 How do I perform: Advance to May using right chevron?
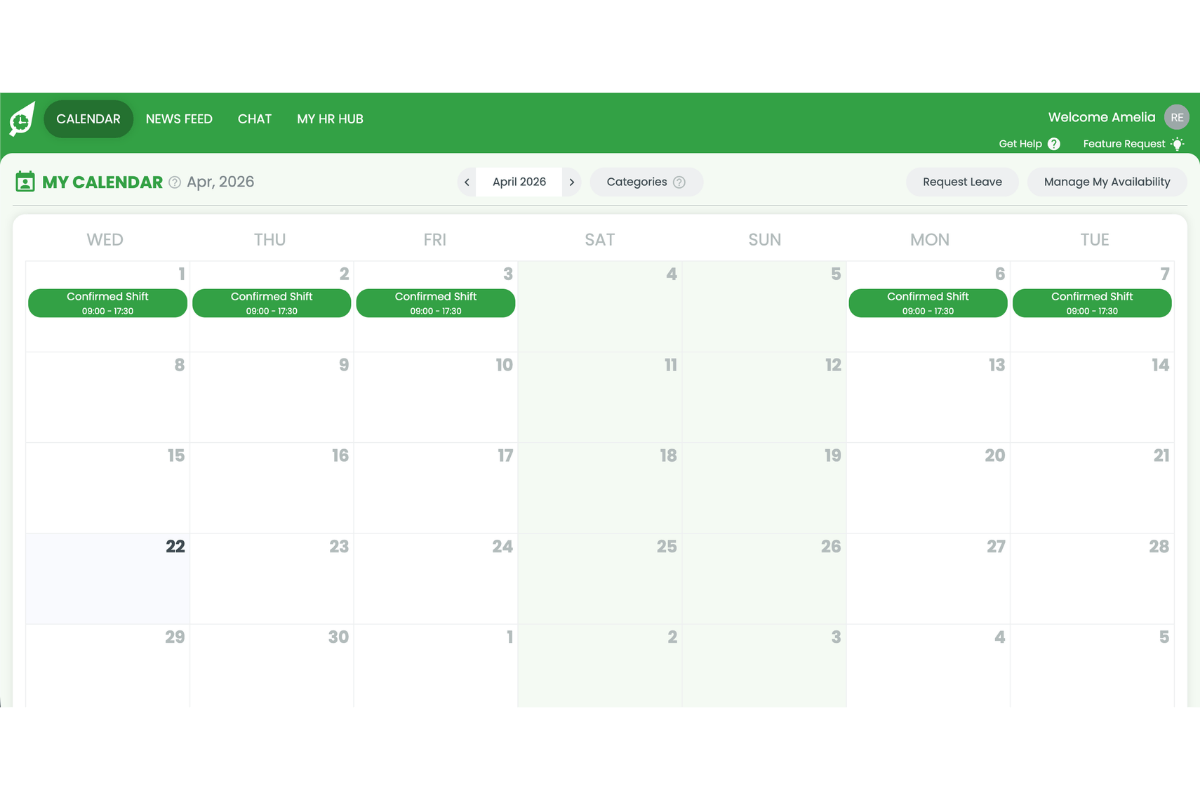(x=571, y=182)
